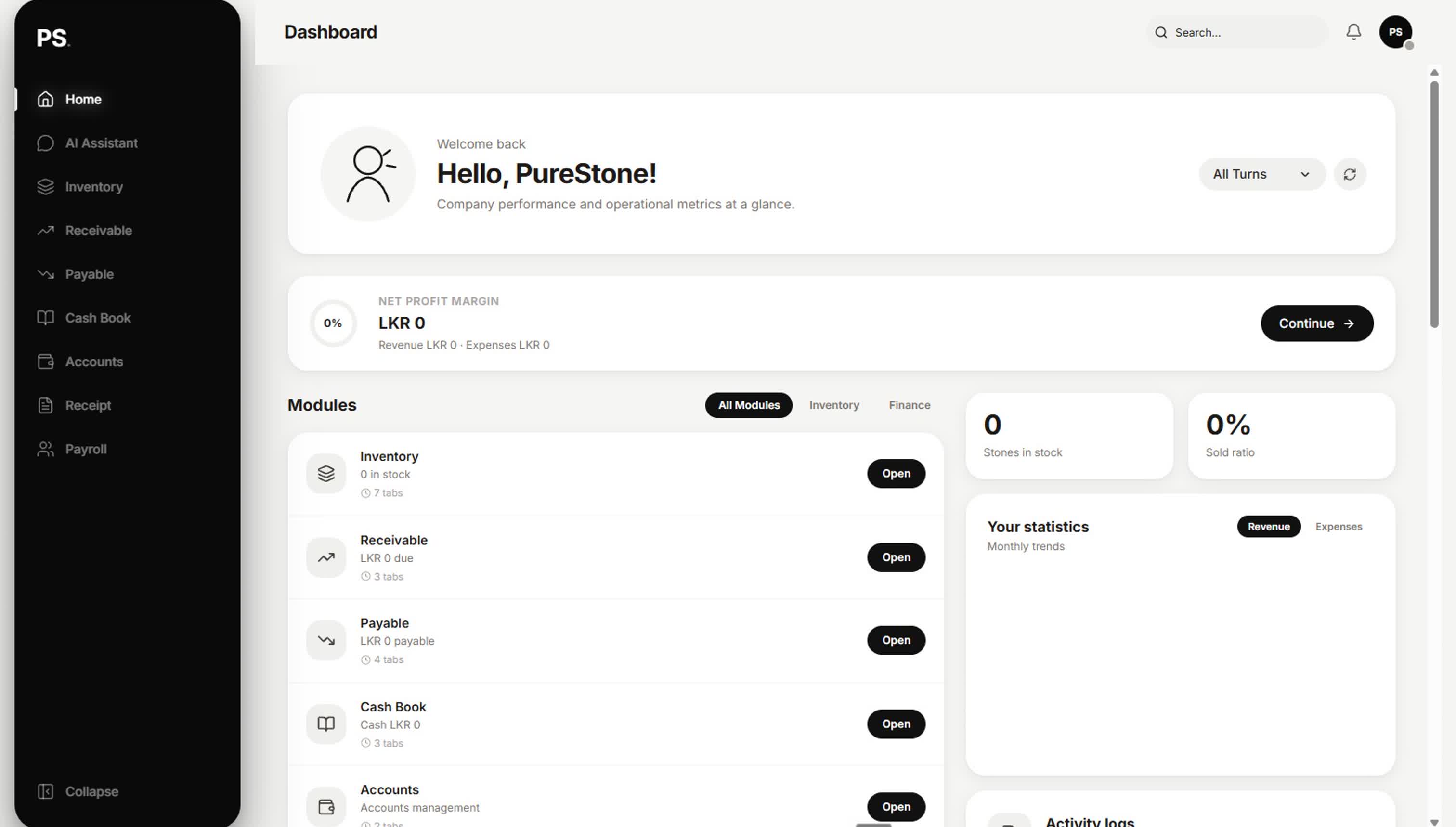Click the Accounts wallet icon in sidebar
Image resolution: width=1456 pixels, height=827 pixels.
45,362
